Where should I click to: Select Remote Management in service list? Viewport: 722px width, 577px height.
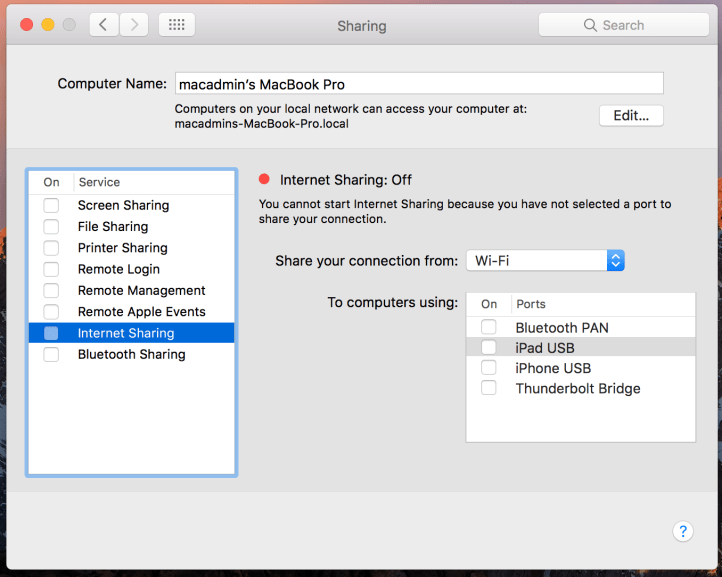pyautogui.click(x=141, y=290)
